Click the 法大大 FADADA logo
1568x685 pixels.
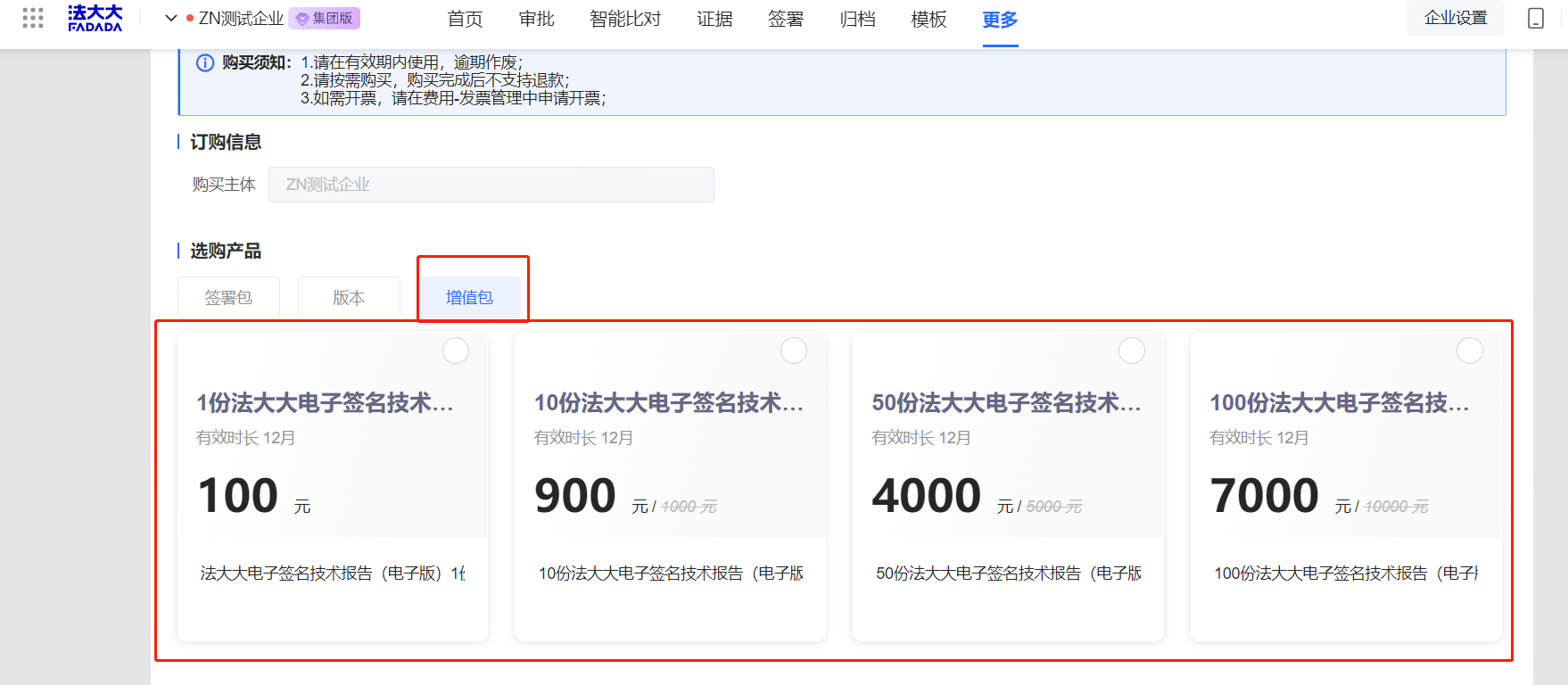[95, 18]
